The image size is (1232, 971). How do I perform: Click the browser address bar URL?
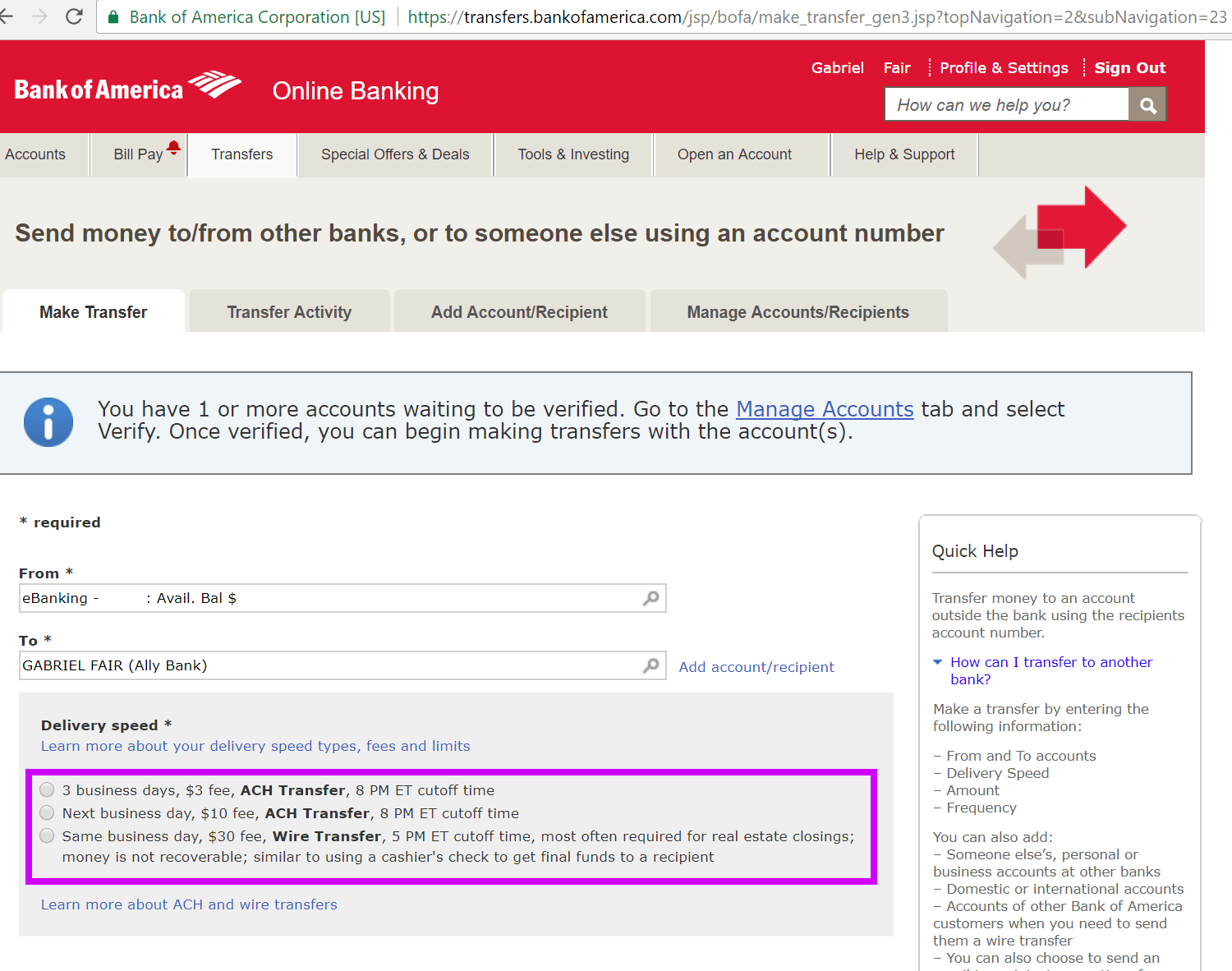[x=817, y=17]
